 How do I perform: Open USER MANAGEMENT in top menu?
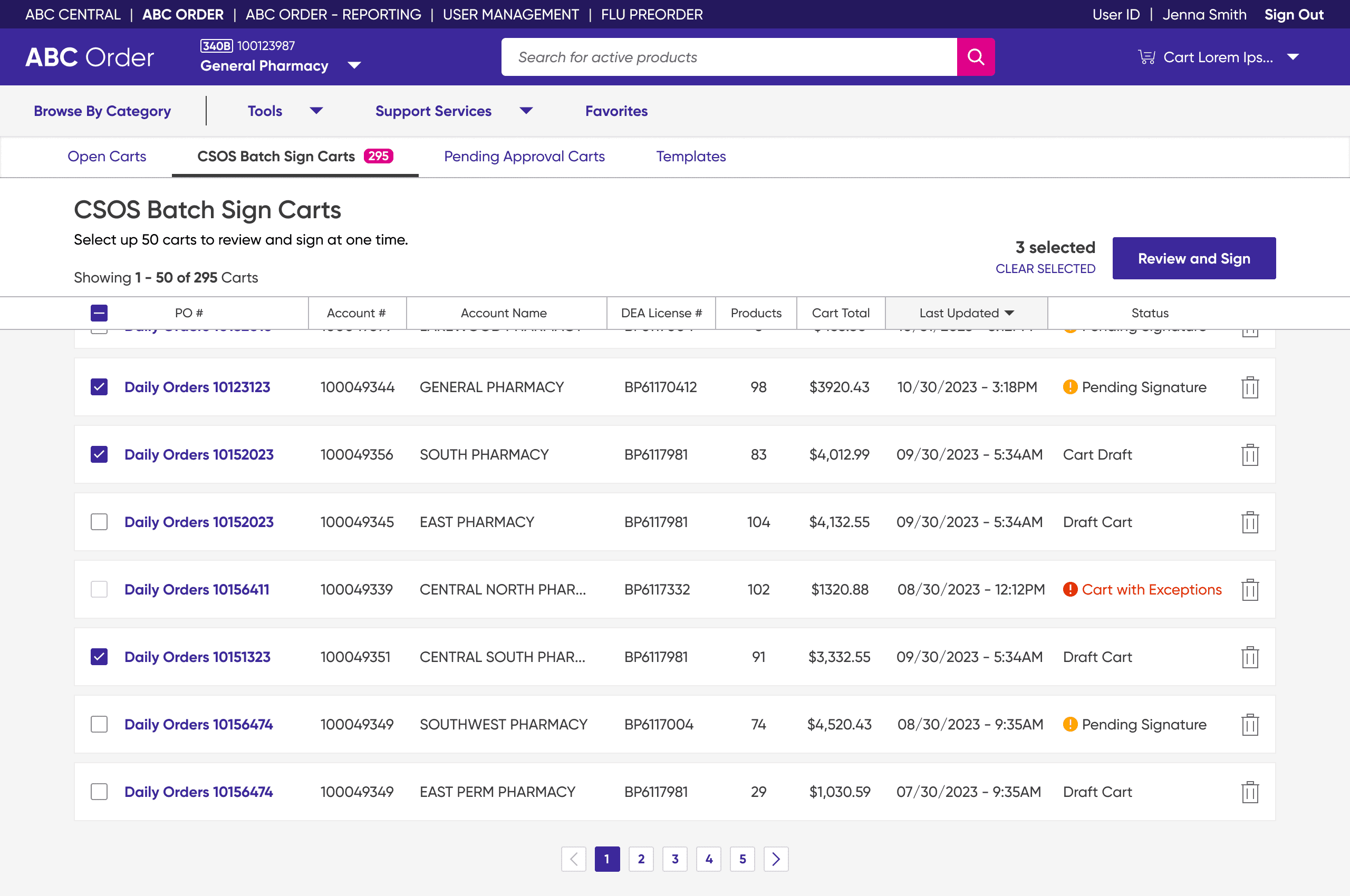click(x=510, y=14)
